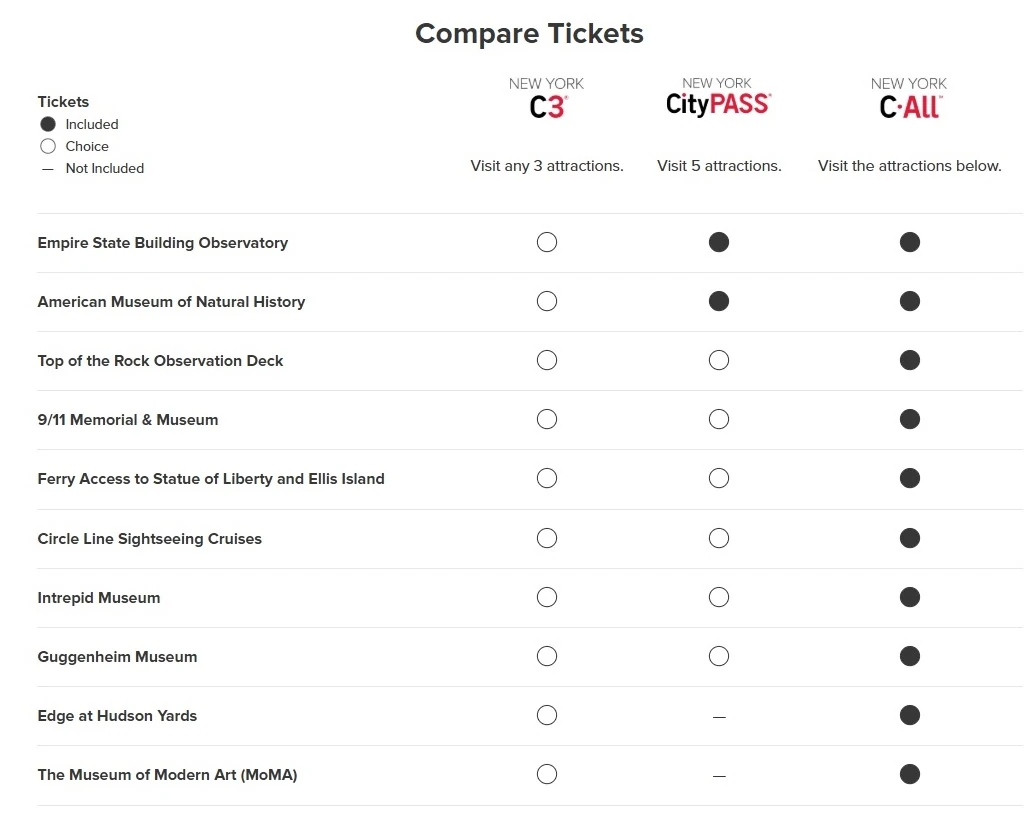Click the New York CityPASS logo
This screenshot has height=830, width=1024.
718,97
